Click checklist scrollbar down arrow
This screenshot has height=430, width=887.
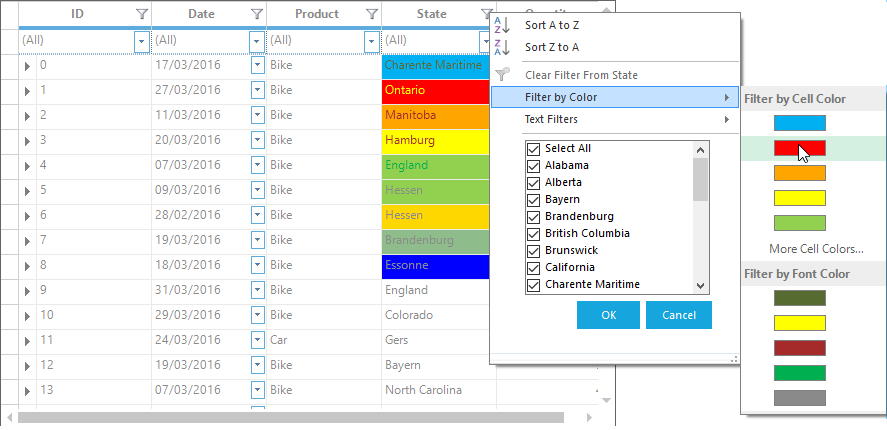tap(700, 286)
